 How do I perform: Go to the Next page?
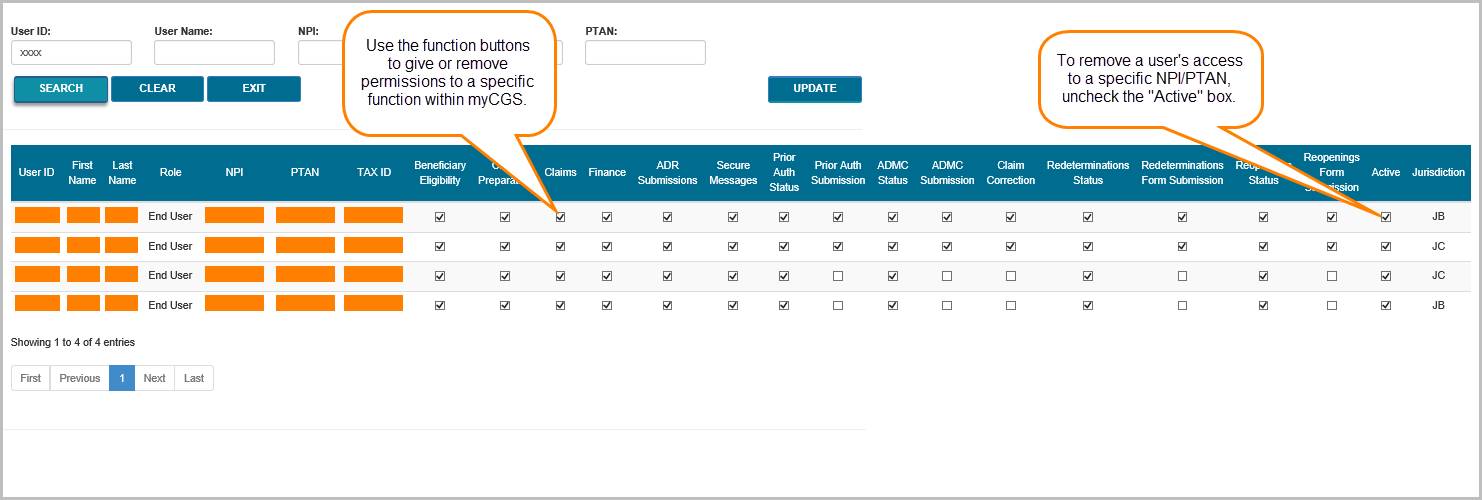154,378
